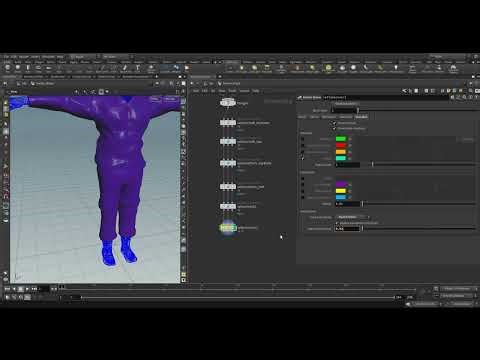Click the bottom-most parameter value field
Viewport: 480px width, 360px height.
coord(348,229)
